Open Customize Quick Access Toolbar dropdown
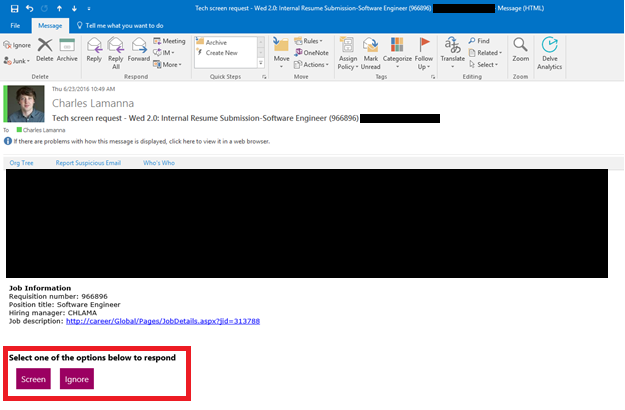Screen dimensions: 625x410 pos(88,8)
